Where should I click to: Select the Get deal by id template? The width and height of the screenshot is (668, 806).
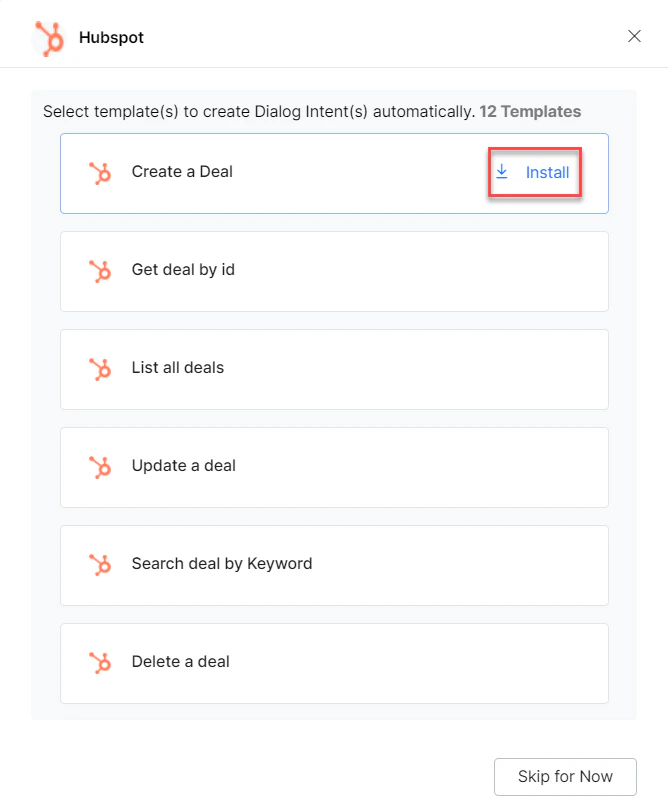pyautogui.click(x=334, y=270)
